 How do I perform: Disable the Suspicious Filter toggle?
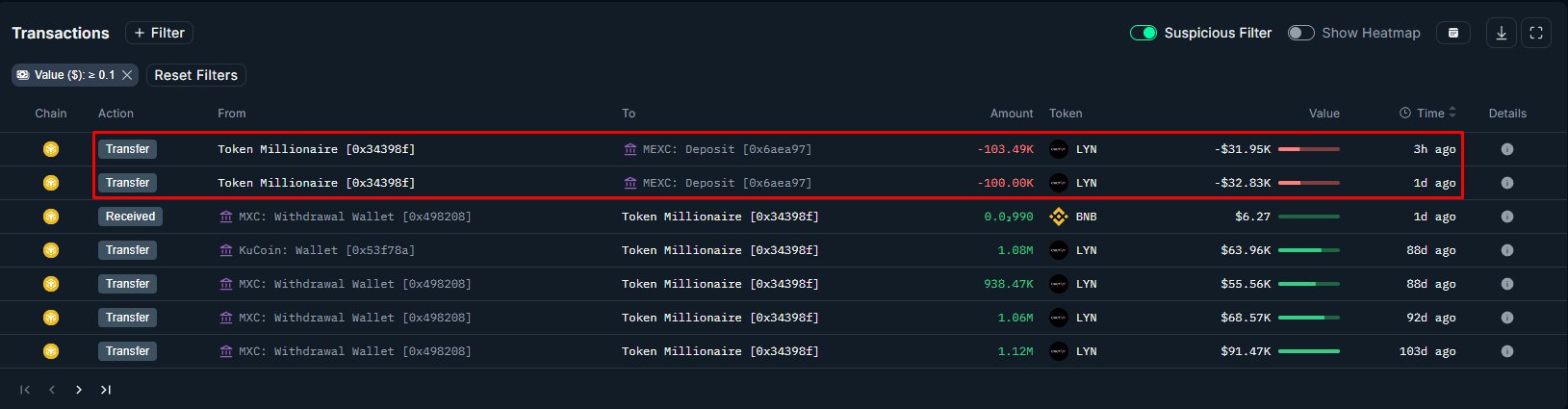tap(1143, 33)
